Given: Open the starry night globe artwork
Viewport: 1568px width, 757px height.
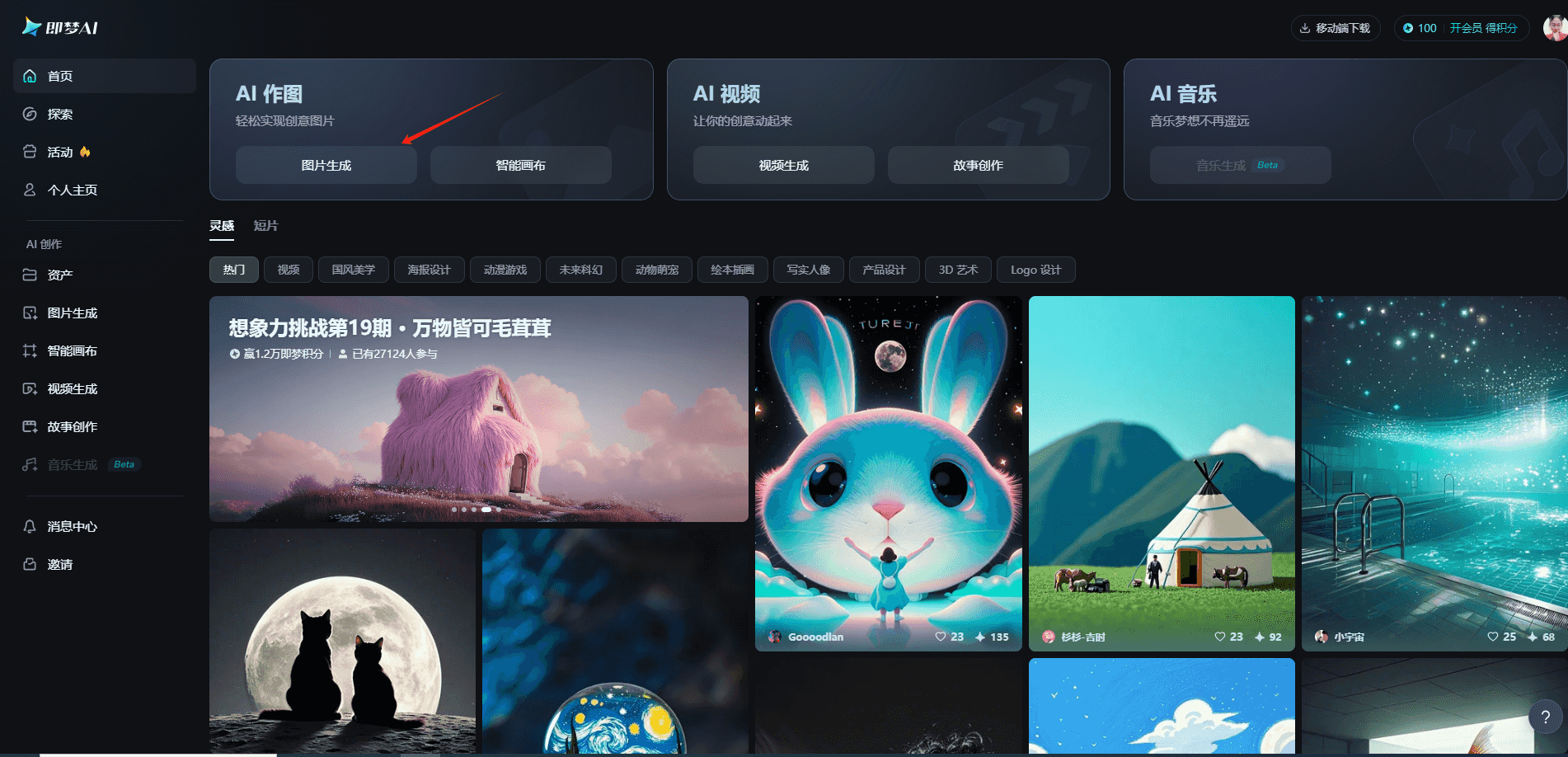Looking at the screenshot, I should pos(615,642).
